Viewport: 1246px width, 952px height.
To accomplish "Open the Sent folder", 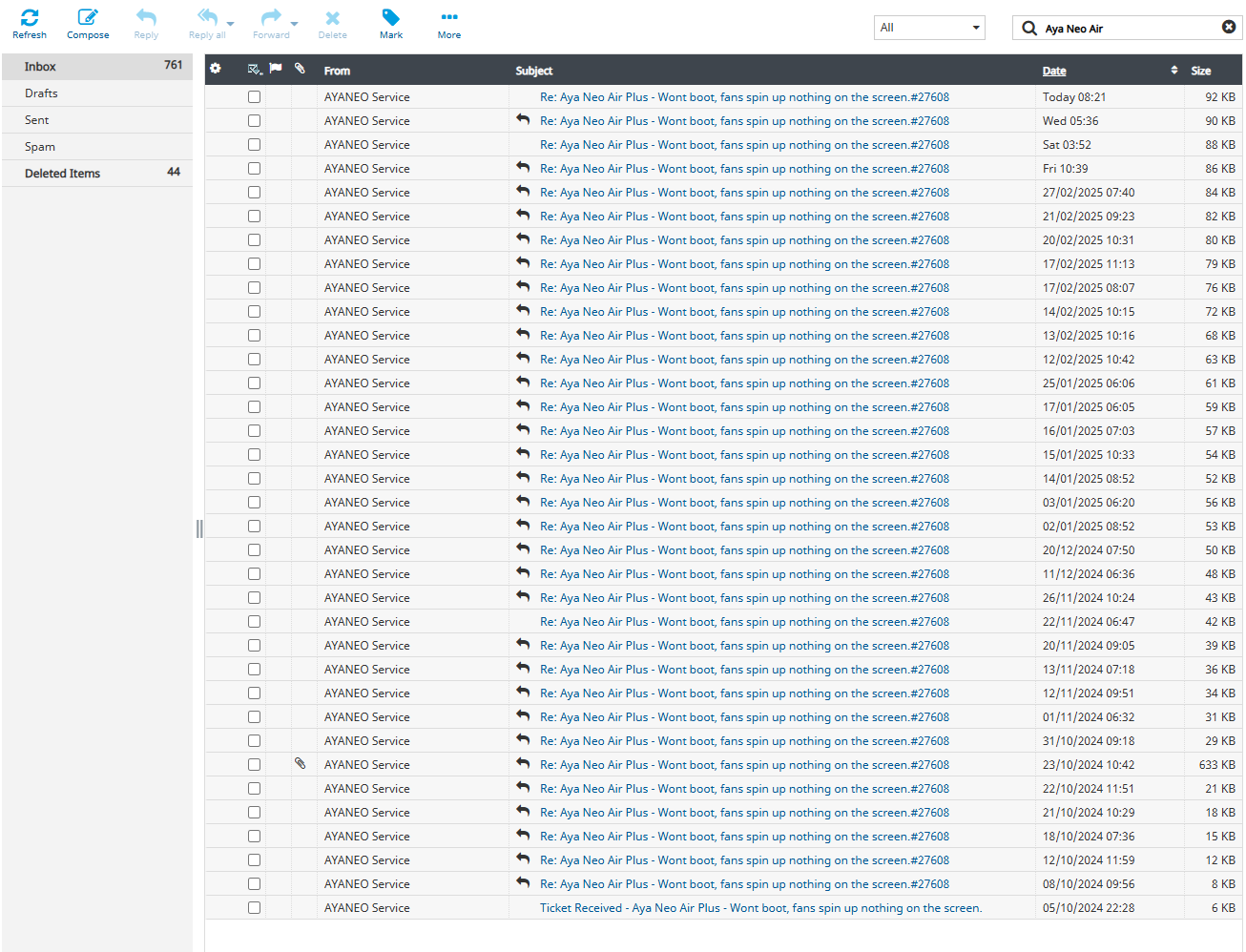I will (x=97, y=119).
